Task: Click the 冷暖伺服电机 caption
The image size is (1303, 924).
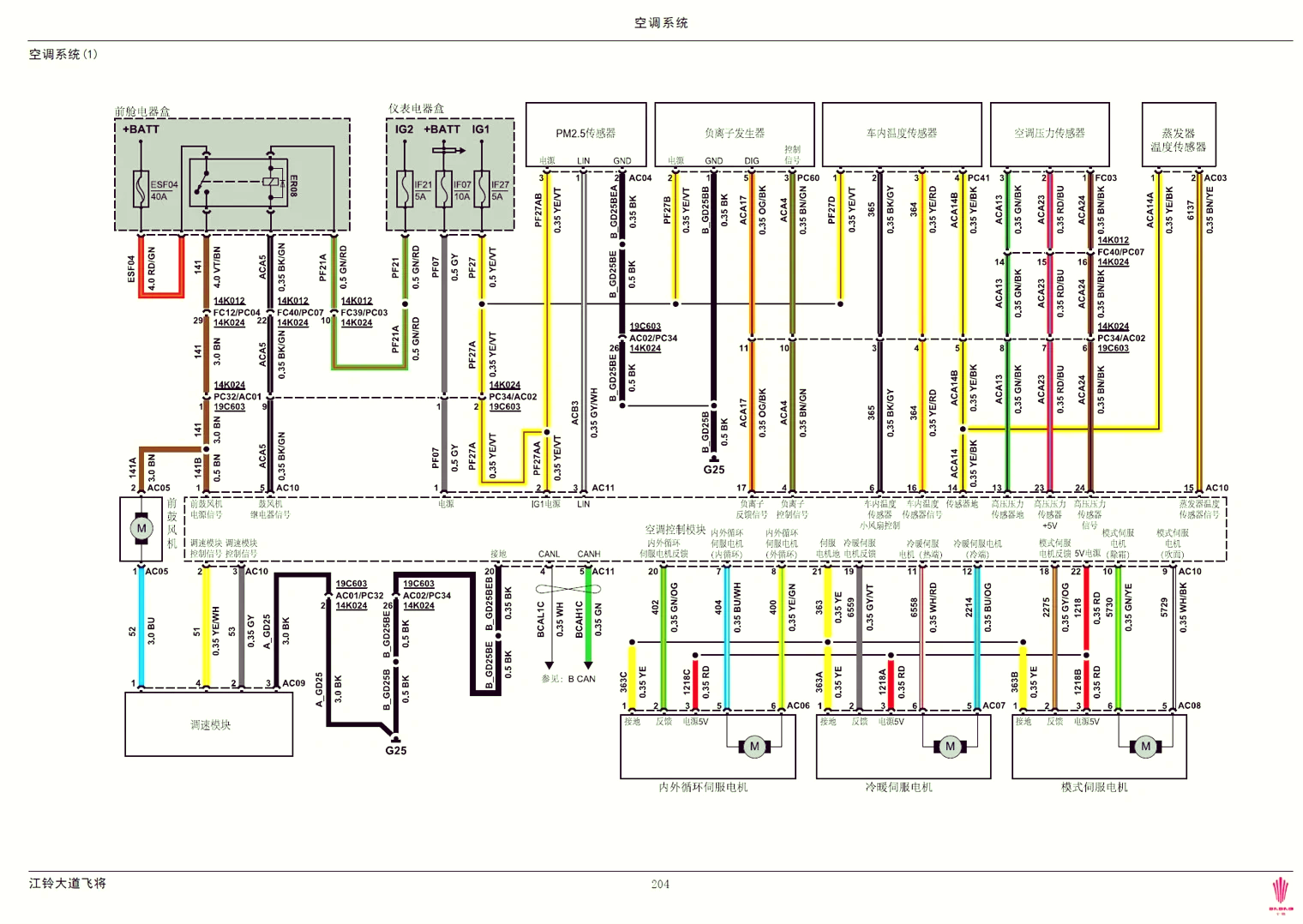Action: click(898, 787)
